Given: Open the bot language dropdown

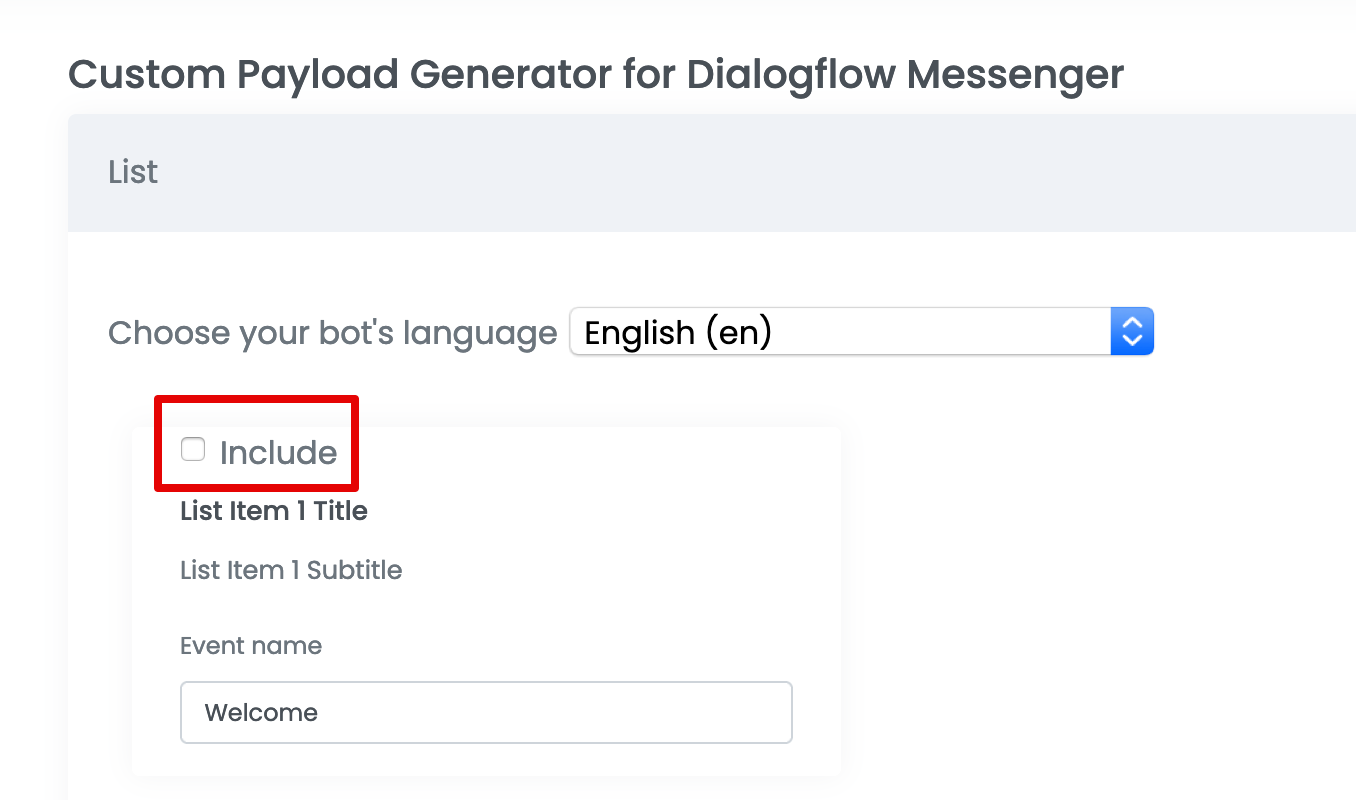Looking at the screenshot, I should 860,332.
